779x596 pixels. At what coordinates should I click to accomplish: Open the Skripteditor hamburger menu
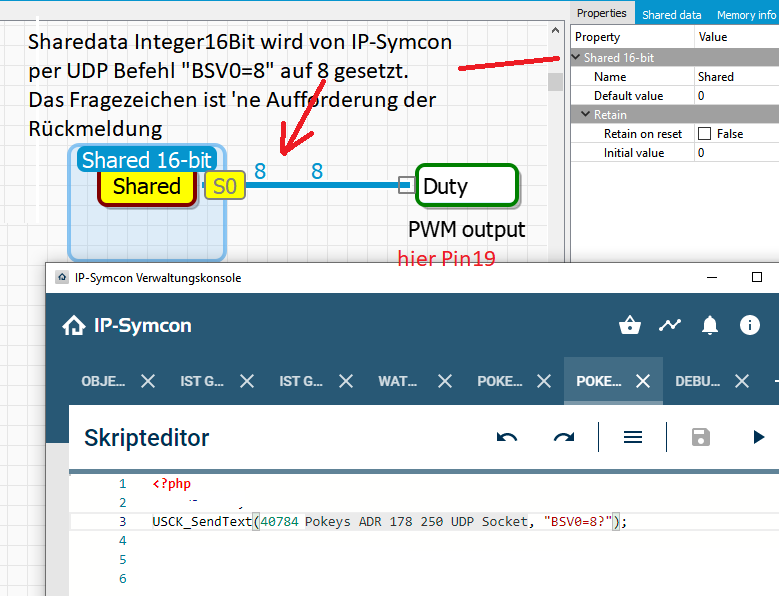(x=633, y=437)
